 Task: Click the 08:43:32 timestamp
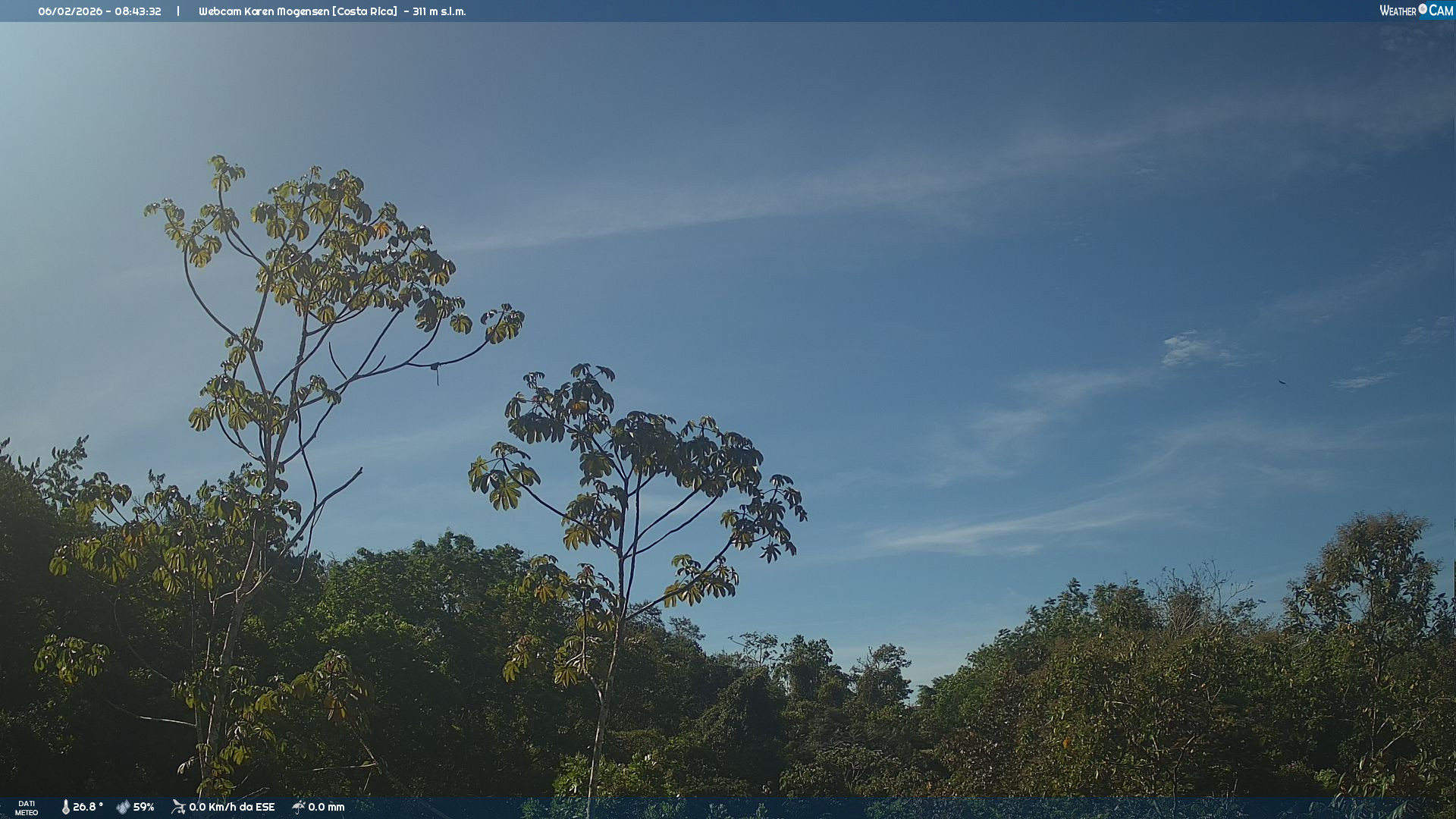[138, 11]
